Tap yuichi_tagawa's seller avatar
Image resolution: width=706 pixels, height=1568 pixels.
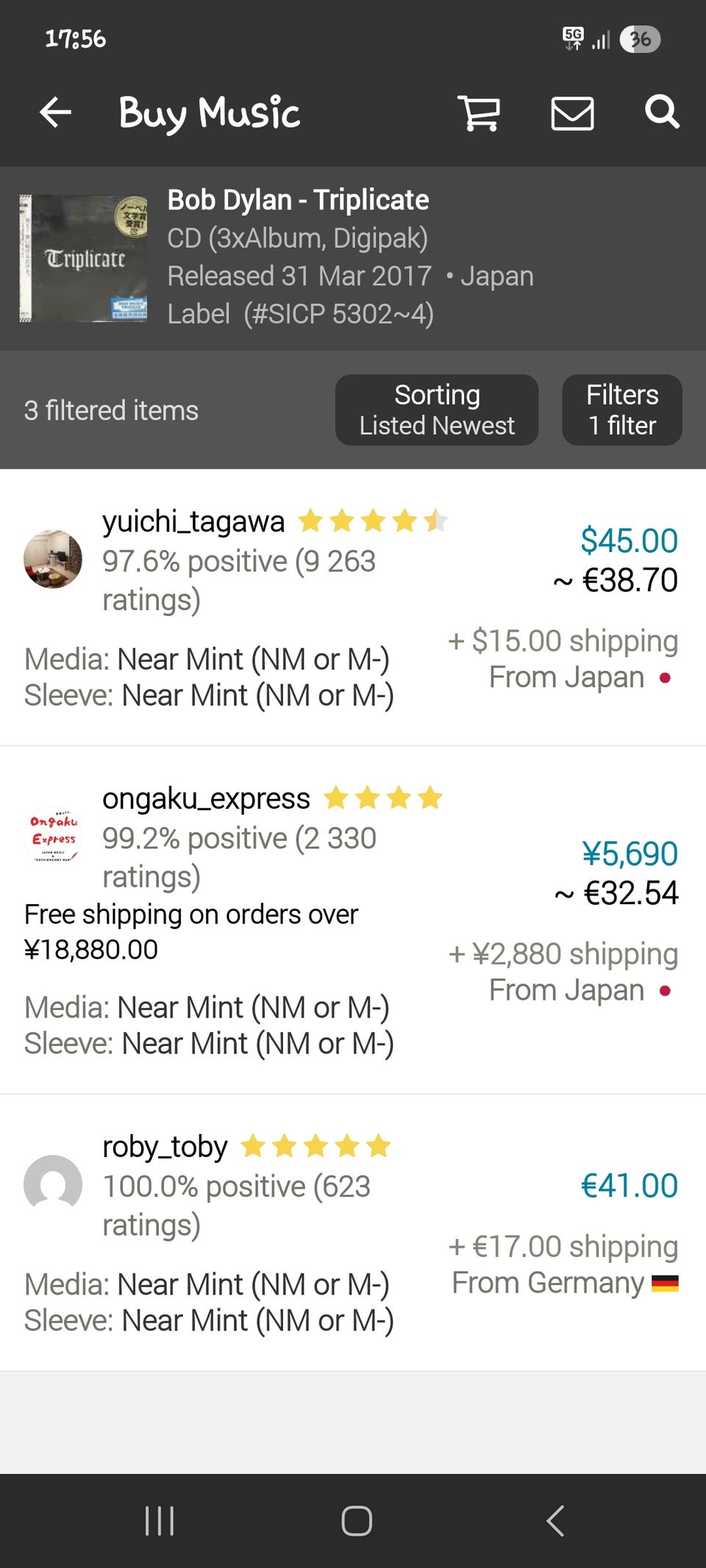click(x=53, y=559)
